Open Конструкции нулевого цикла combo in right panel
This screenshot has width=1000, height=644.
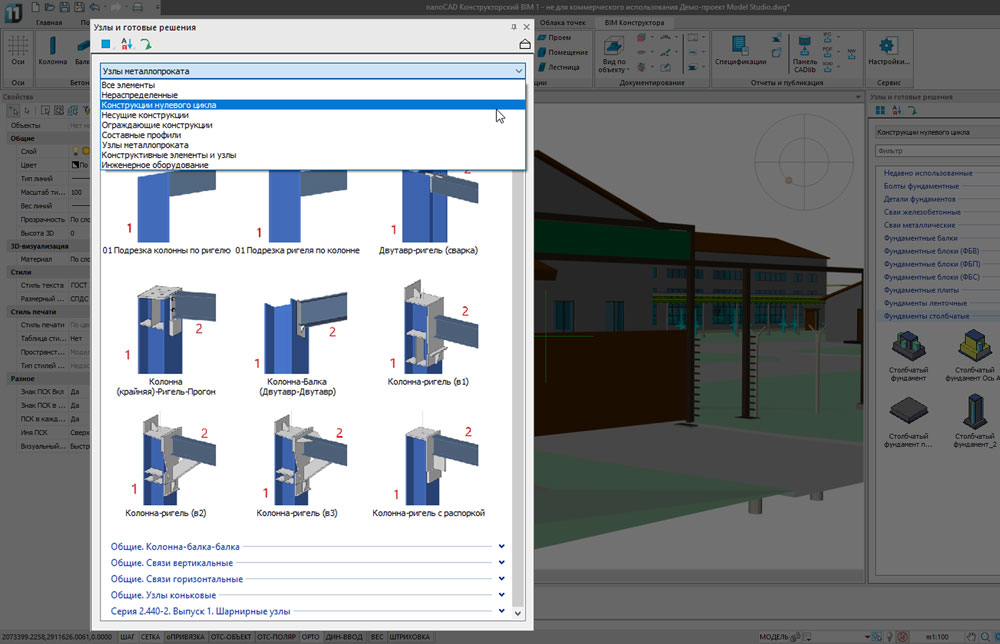click(937, 132)
